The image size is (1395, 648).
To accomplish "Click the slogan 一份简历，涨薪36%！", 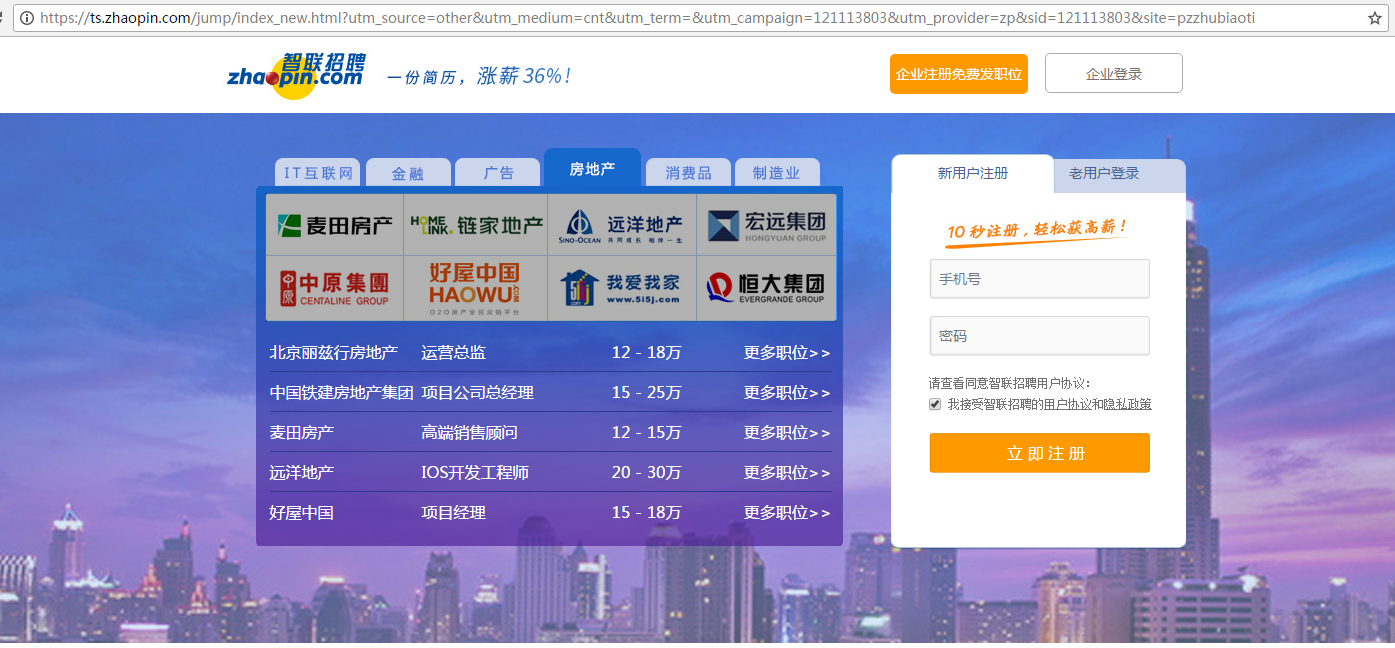I will click(479, 77).
